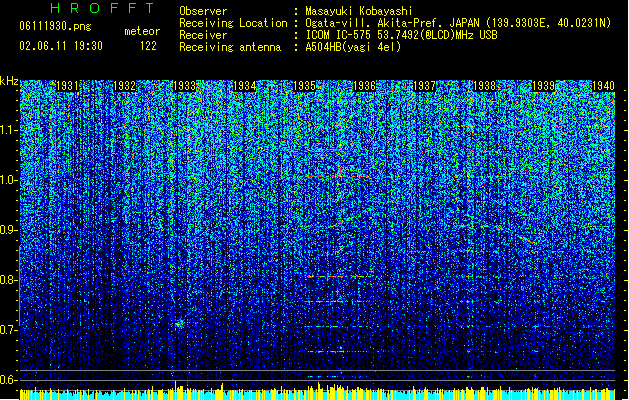Click the antenna A504HB(yagi 4el) text
The image size is (629, 400).
(x=353, y=47)
